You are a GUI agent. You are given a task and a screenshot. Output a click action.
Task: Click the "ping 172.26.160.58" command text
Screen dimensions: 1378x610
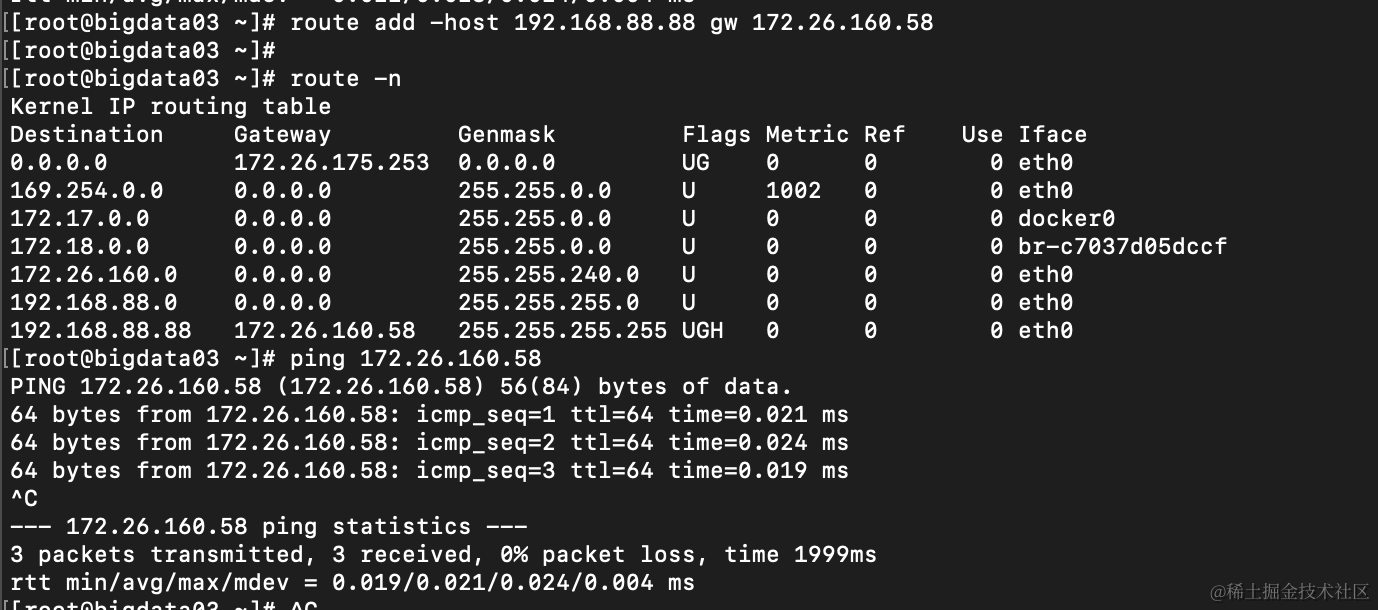coord(415,358)
